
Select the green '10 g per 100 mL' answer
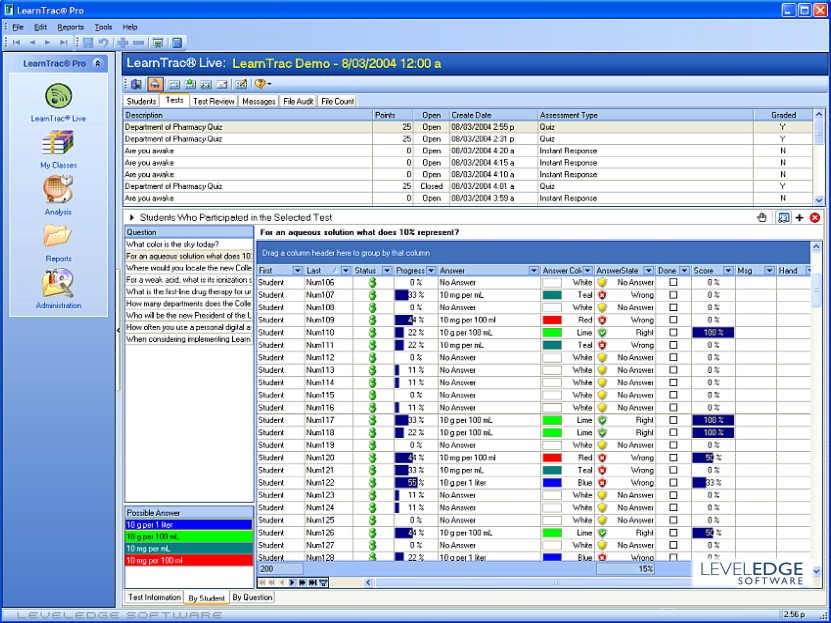(x=187, y=537)
